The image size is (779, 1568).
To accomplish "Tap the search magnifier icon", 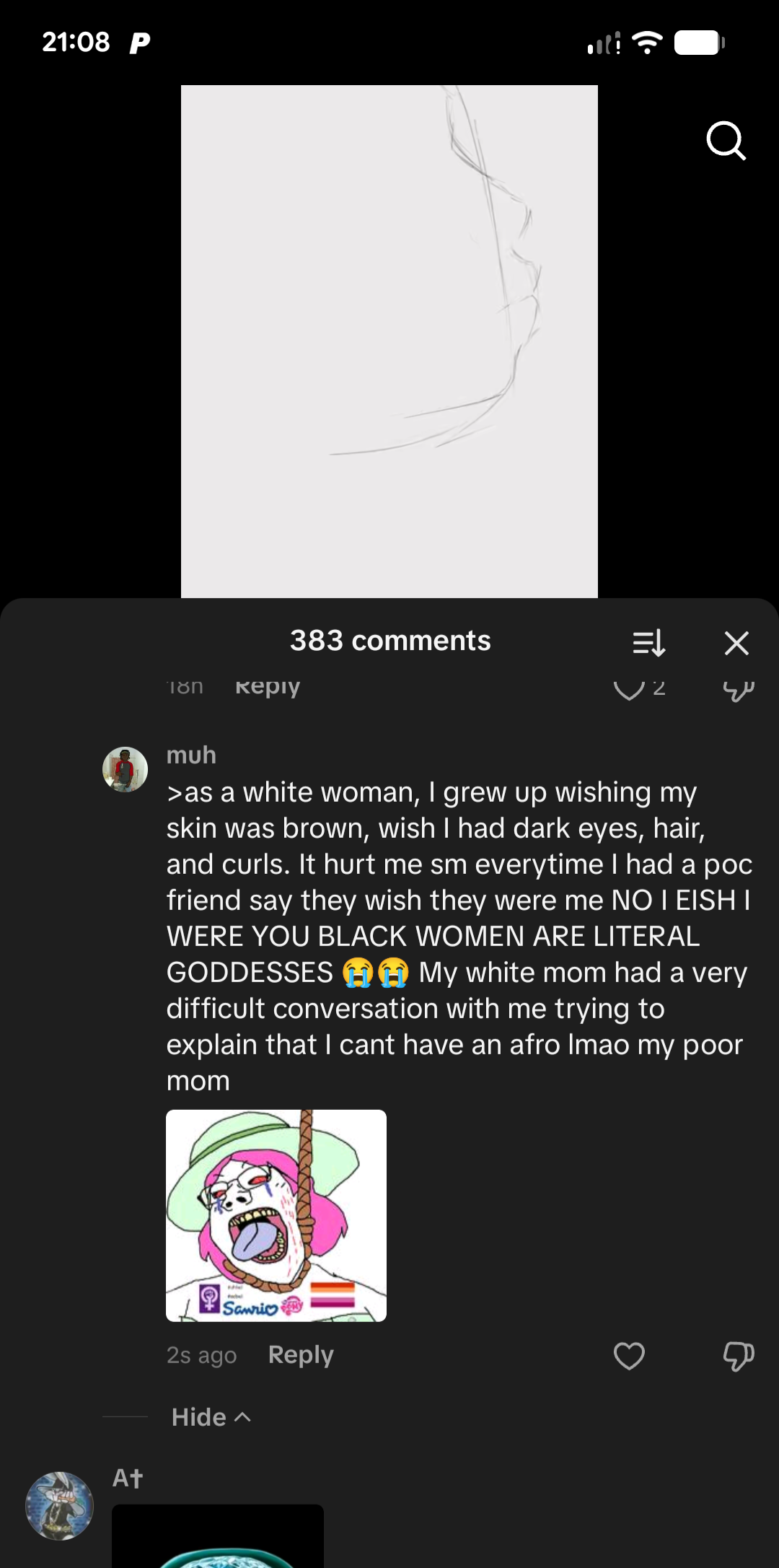I will coord(726,140).
